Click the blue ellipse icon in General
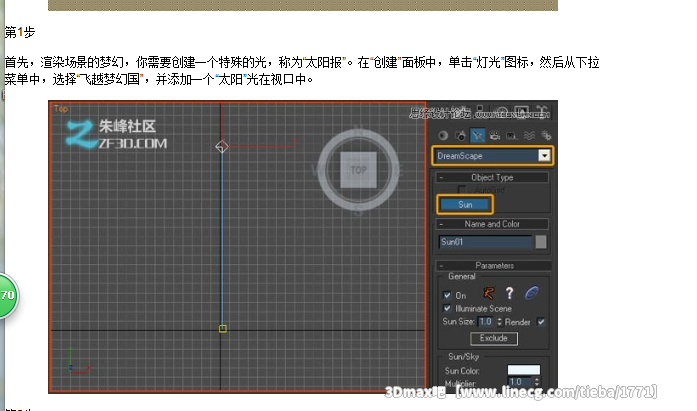Image resolution: width=697 pixels, height=411 pixels. 531,293
